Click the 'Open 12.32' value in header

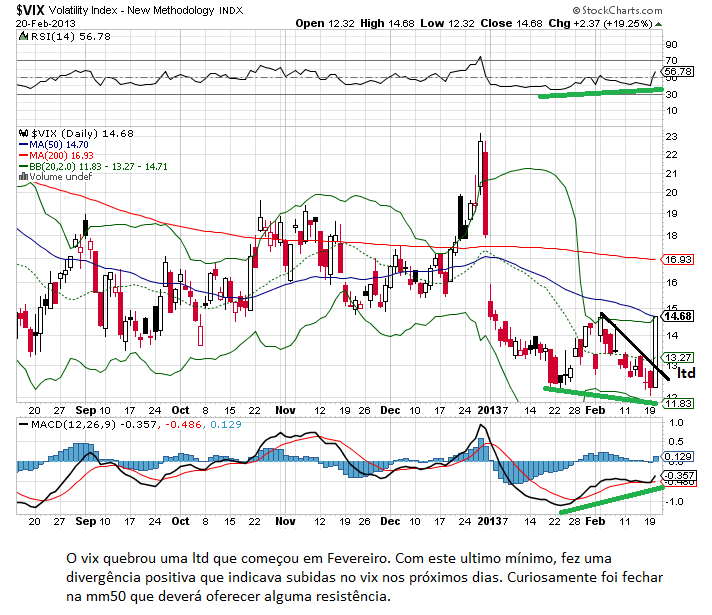pyautogui.click(x=325, y=23)
